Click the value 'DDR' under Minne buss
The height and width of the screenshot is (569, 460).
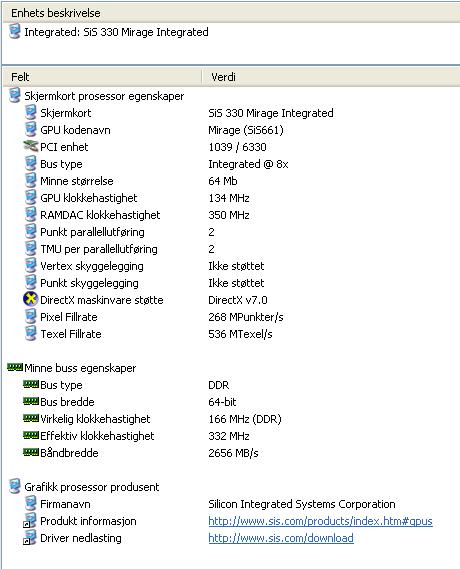(x=219, y=385)
